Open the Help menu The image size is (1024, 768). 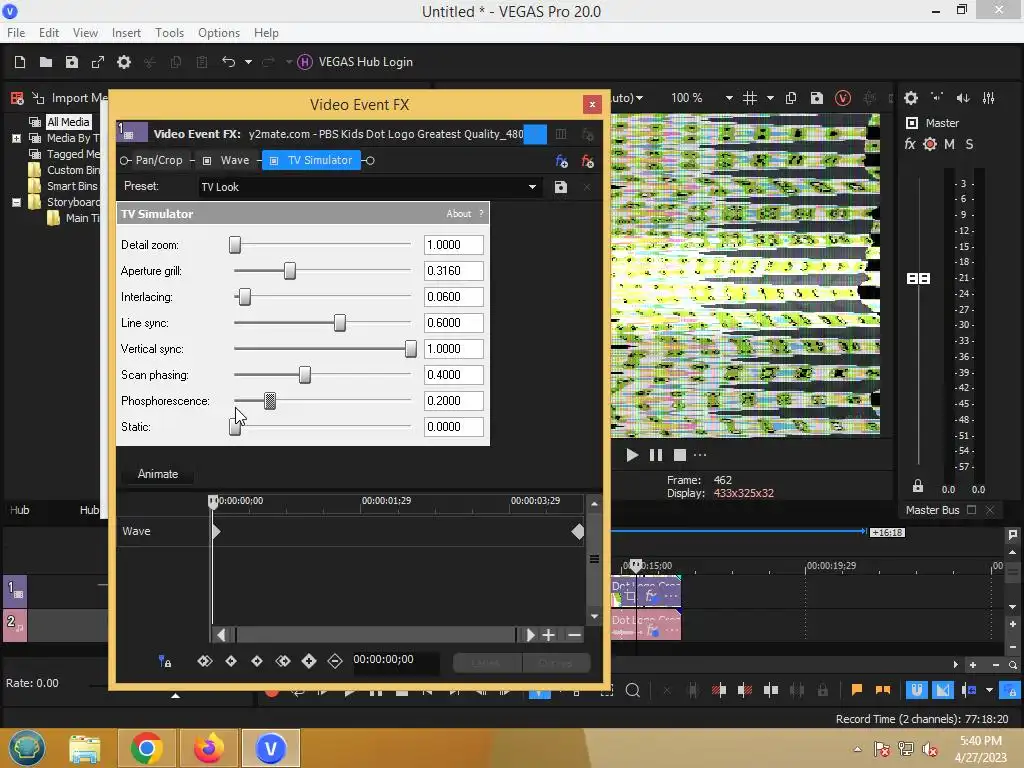click(x=266, y=33)
